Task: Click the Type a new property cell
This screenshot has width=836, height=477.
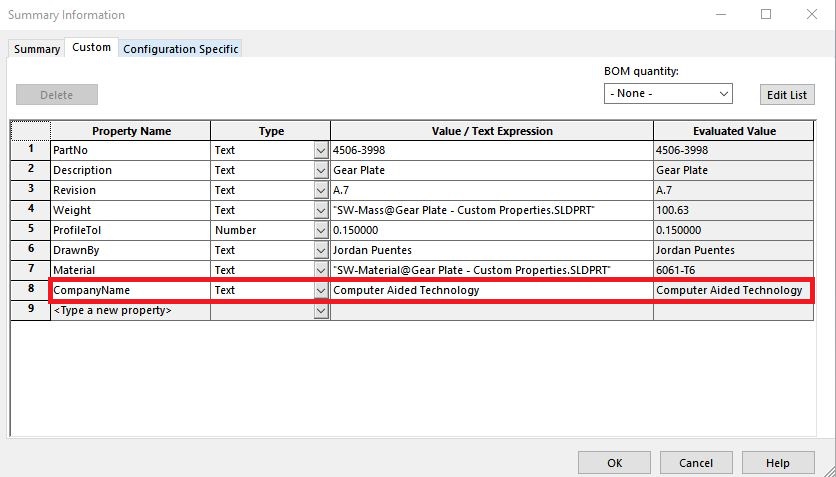Action: 131,311
